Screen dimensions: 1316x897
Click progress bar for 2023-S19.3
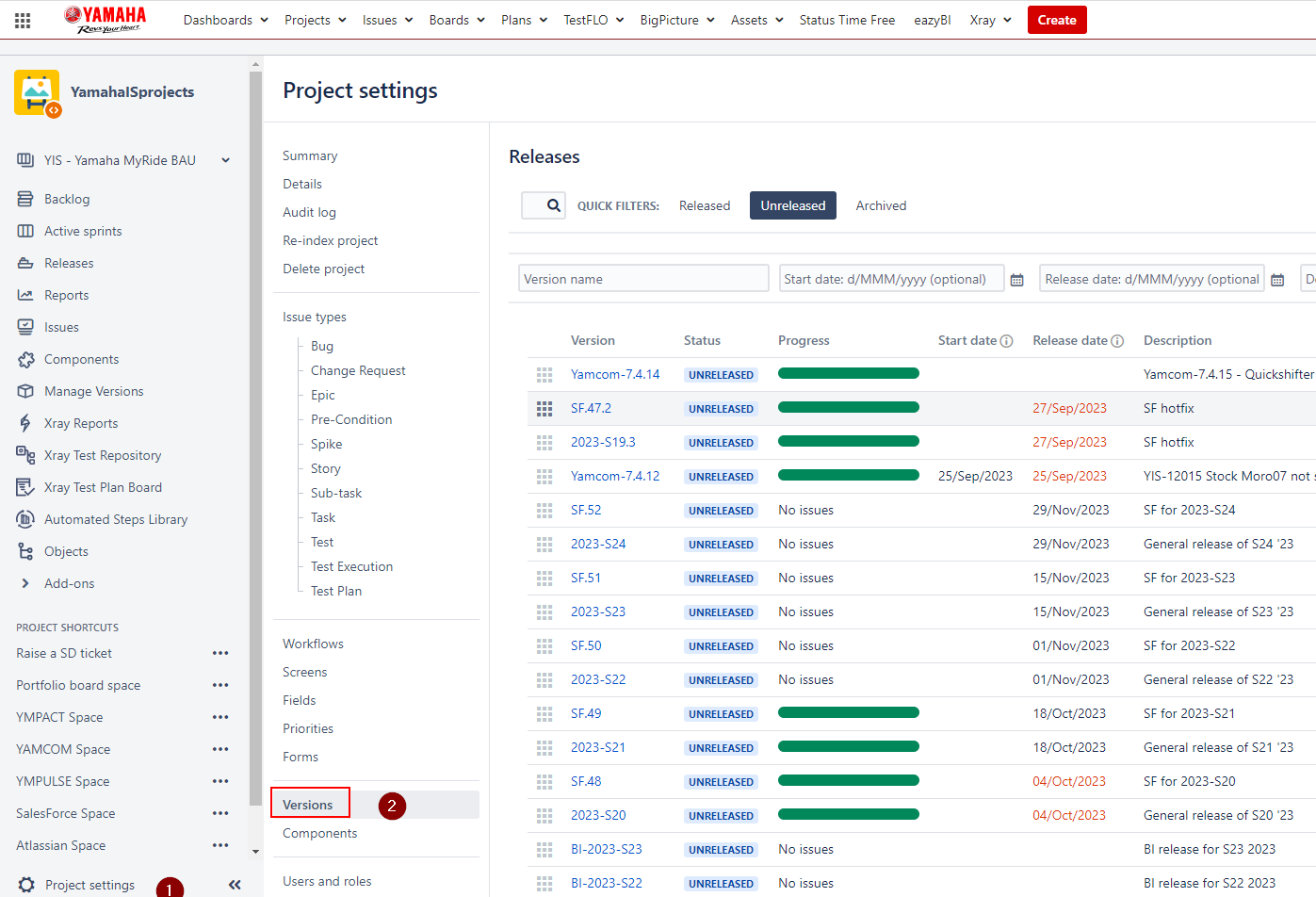pos(849,442)
